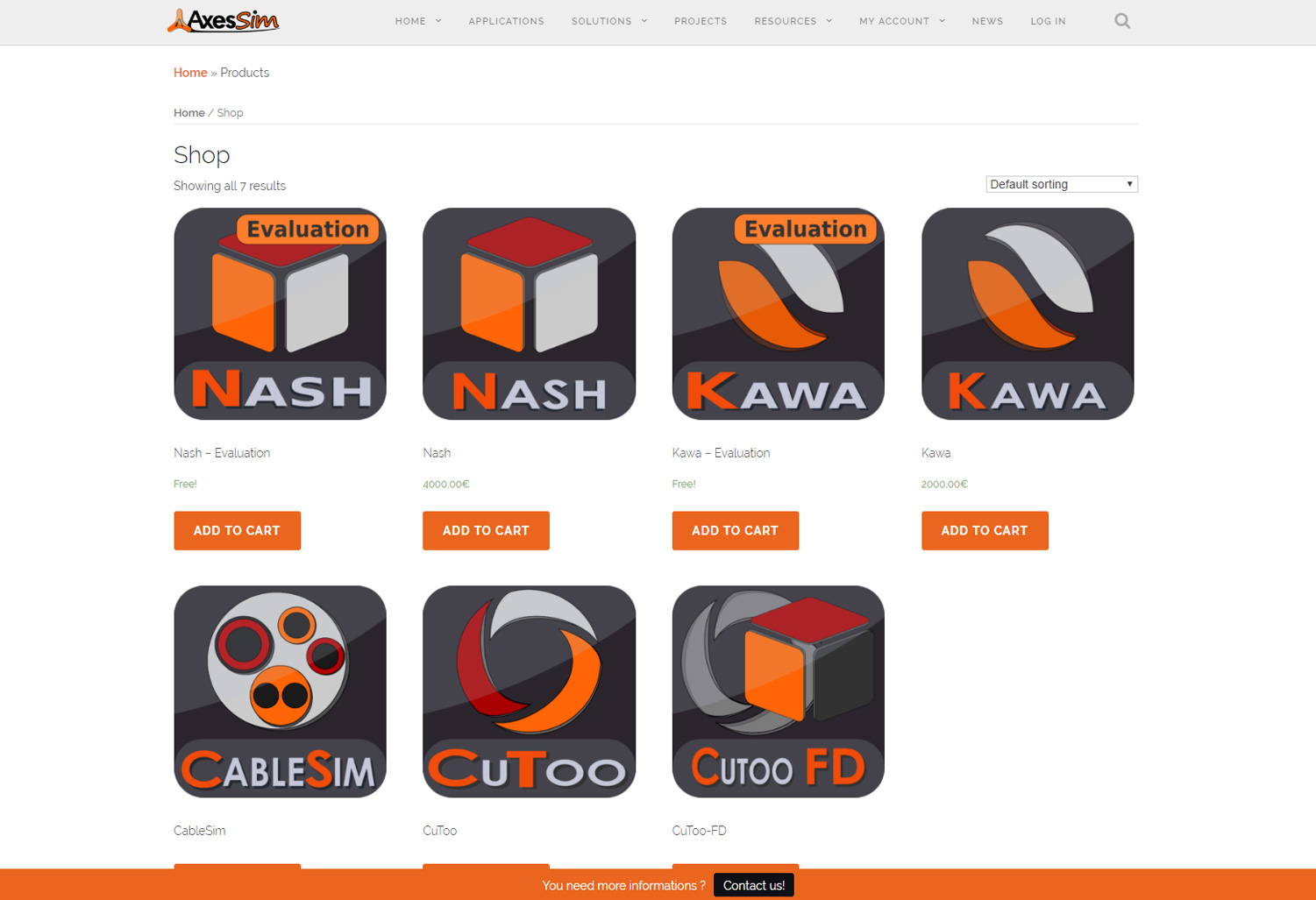This screenshot has width=1316, height=900.
Task: Add Nash – Evaluation to cart
Action: (x=237, y=530)
